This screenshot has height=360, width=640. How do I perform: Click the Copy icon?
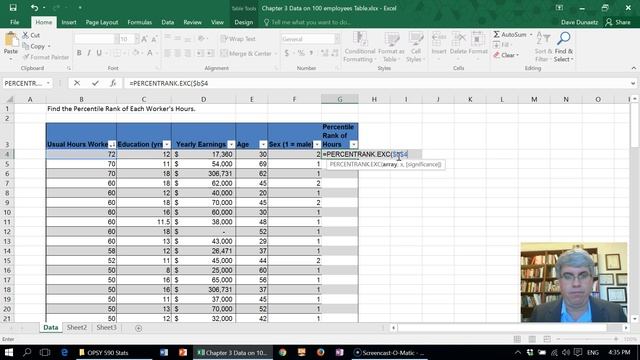(x=25, y=46)
